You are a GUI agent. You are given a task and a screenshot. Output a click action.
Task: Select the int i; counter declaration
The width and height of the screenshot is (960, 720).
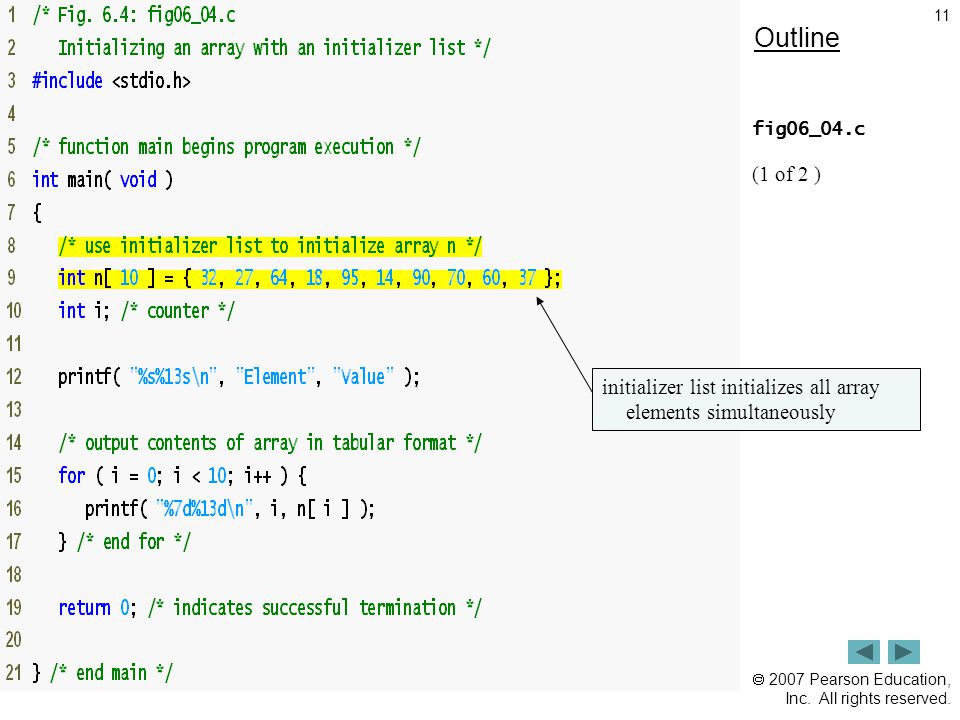[146, 311]
